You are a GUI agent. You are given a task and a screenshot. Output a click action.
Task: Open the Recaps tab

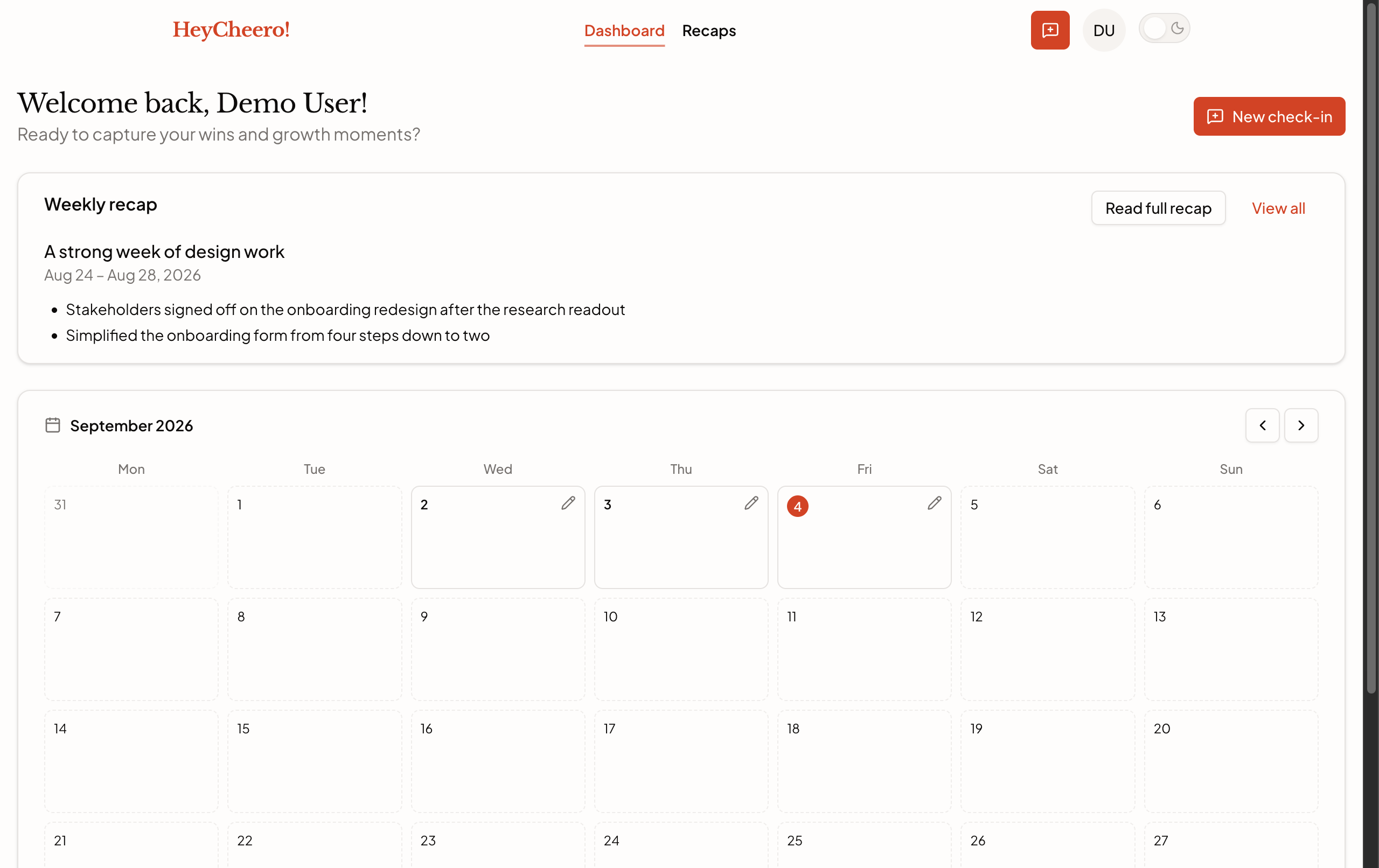coord(708,31)
